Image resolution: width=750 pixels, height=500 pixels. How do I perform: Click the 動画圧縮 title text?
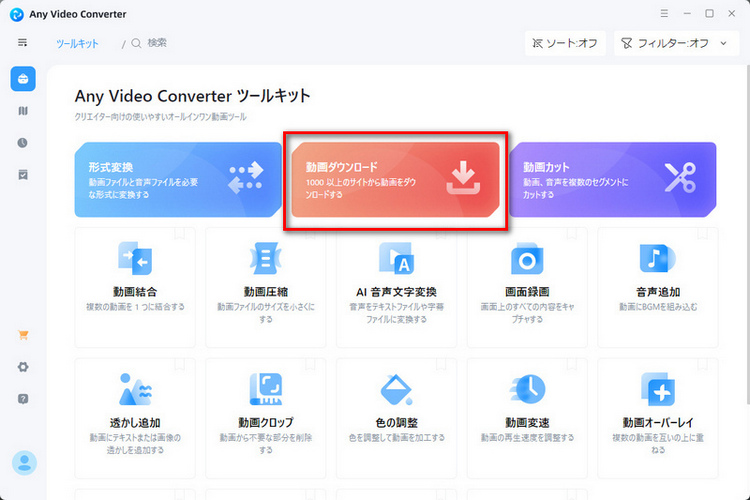click(x=265, y=292)
